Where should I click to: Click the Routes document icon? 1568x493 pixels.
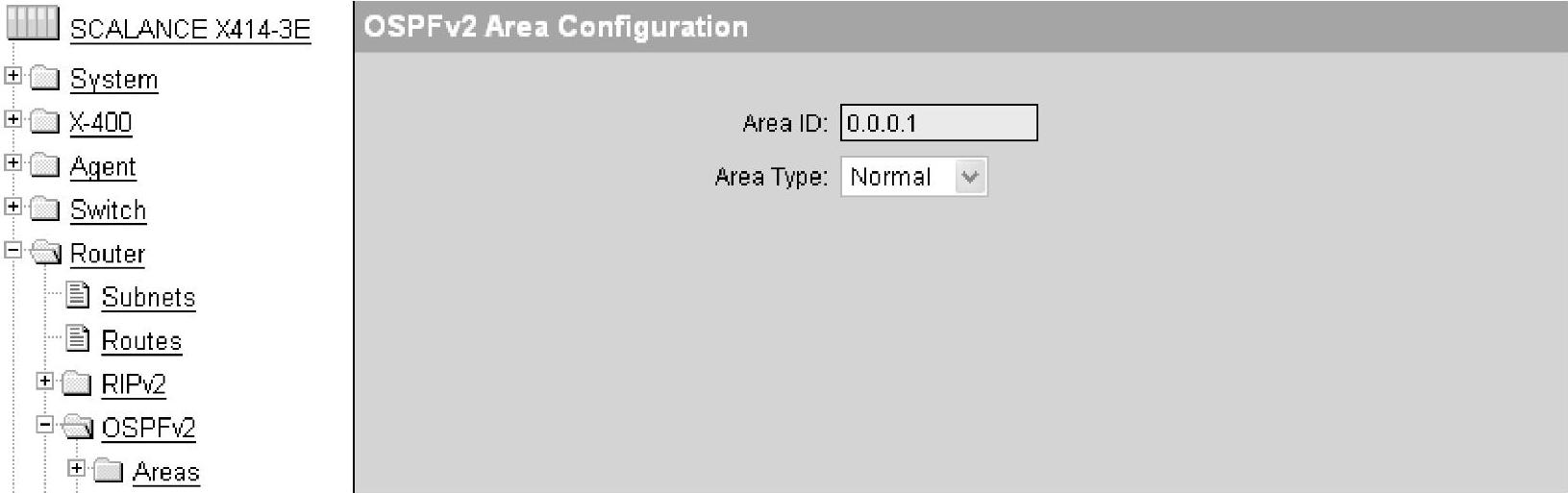(x=78, y=338)
